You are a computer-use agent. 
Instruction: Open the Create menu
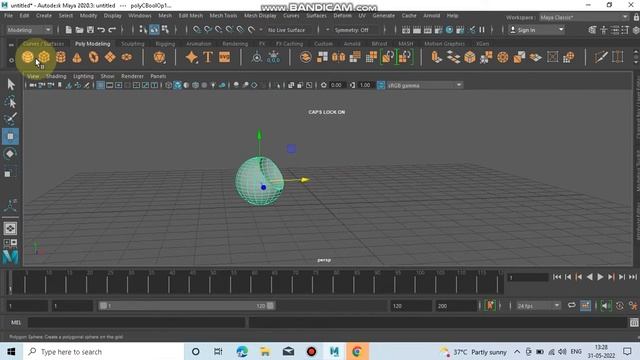[44, 16]
